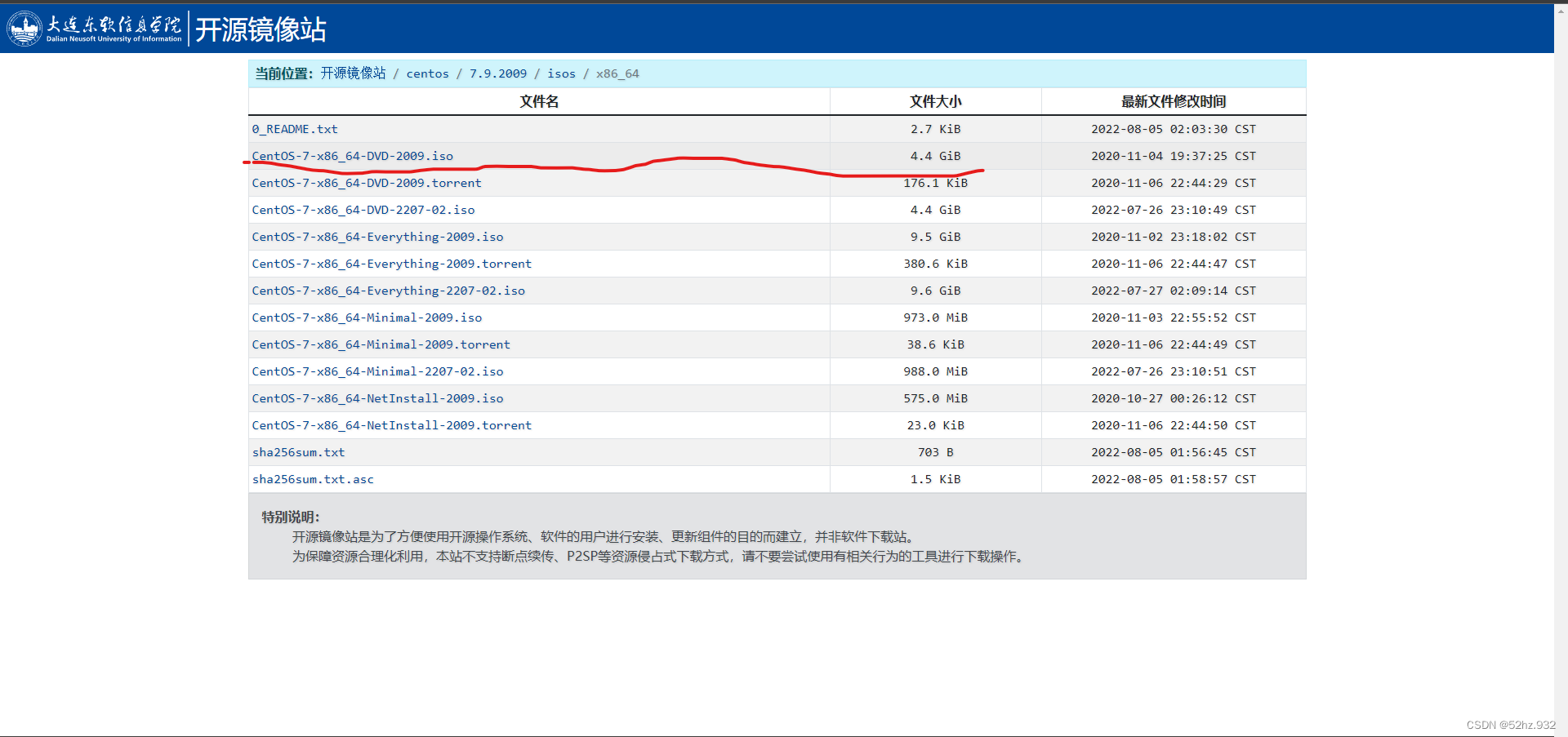Click the 703 B file size cell
Image resolution: width=1568 pixels, height=737 pixels.
(x=936, y=452)
